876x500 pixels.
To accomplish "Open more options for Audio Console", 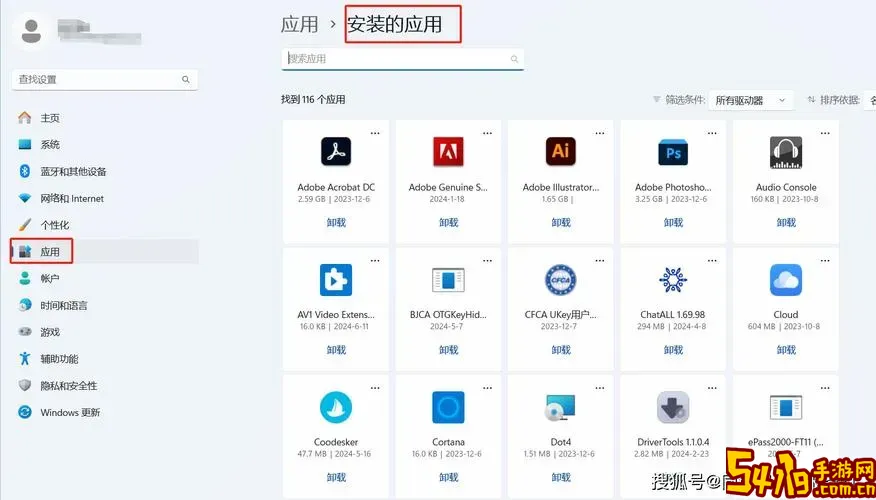I will [x=825, y=133].
